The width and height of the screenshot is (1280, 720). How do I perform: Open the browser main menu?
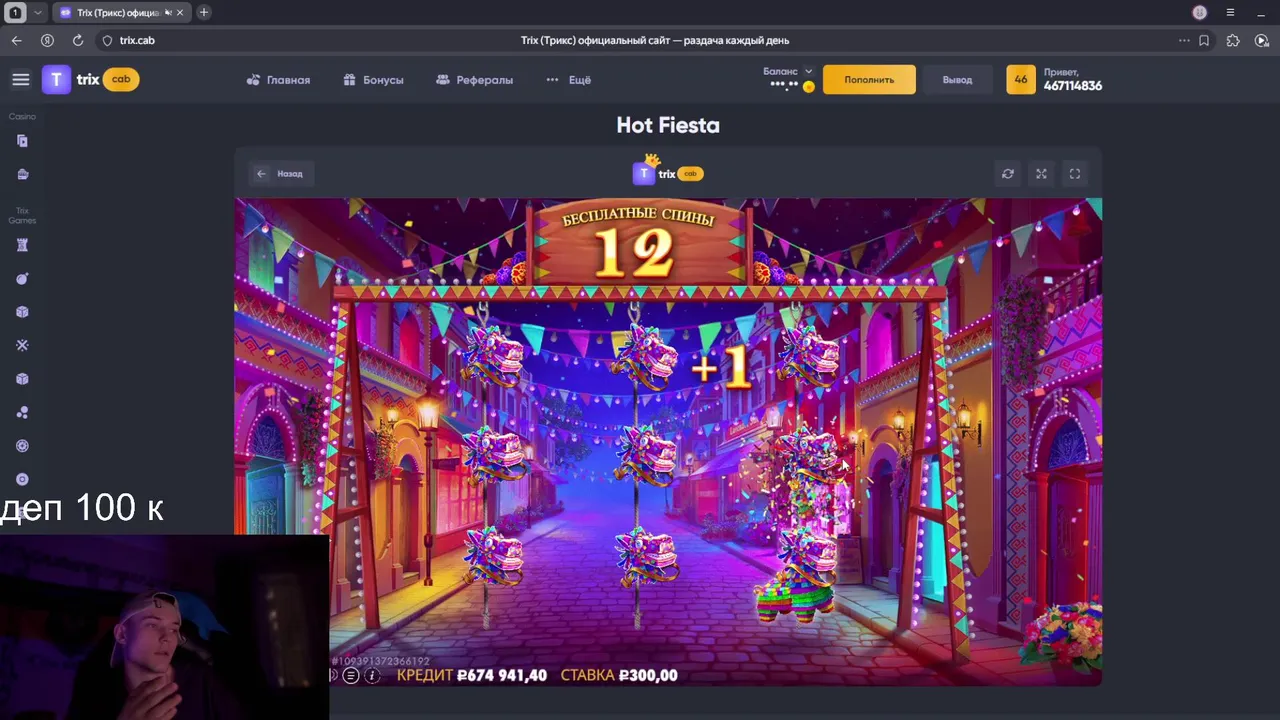pos(1230,13)
